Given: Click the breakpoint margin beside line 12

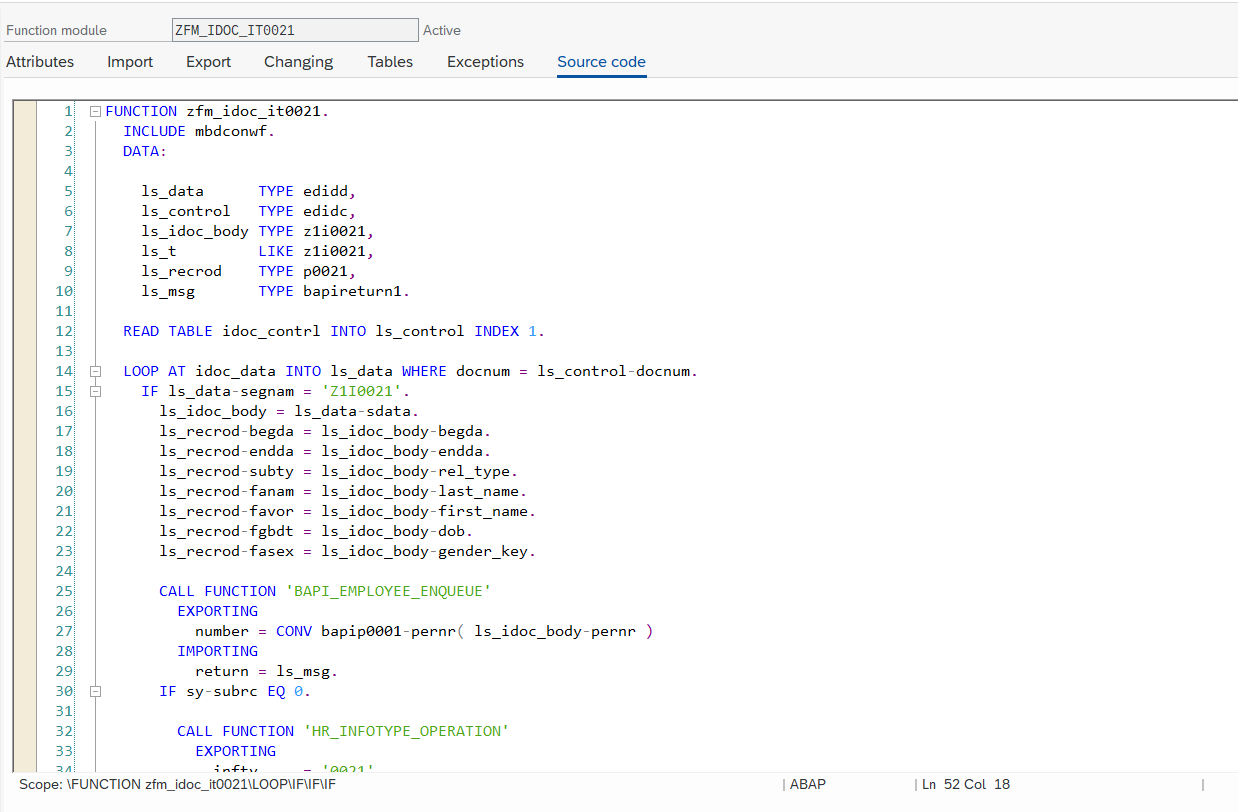Looking at the screenshot, I should tap(24, 331).
